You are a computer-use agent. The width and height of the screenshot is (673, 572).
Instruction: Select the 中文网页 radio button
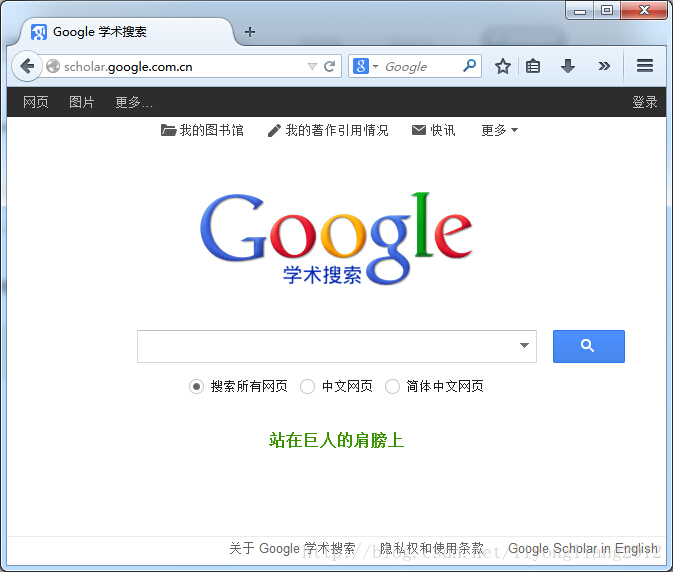tap(307, 387)
